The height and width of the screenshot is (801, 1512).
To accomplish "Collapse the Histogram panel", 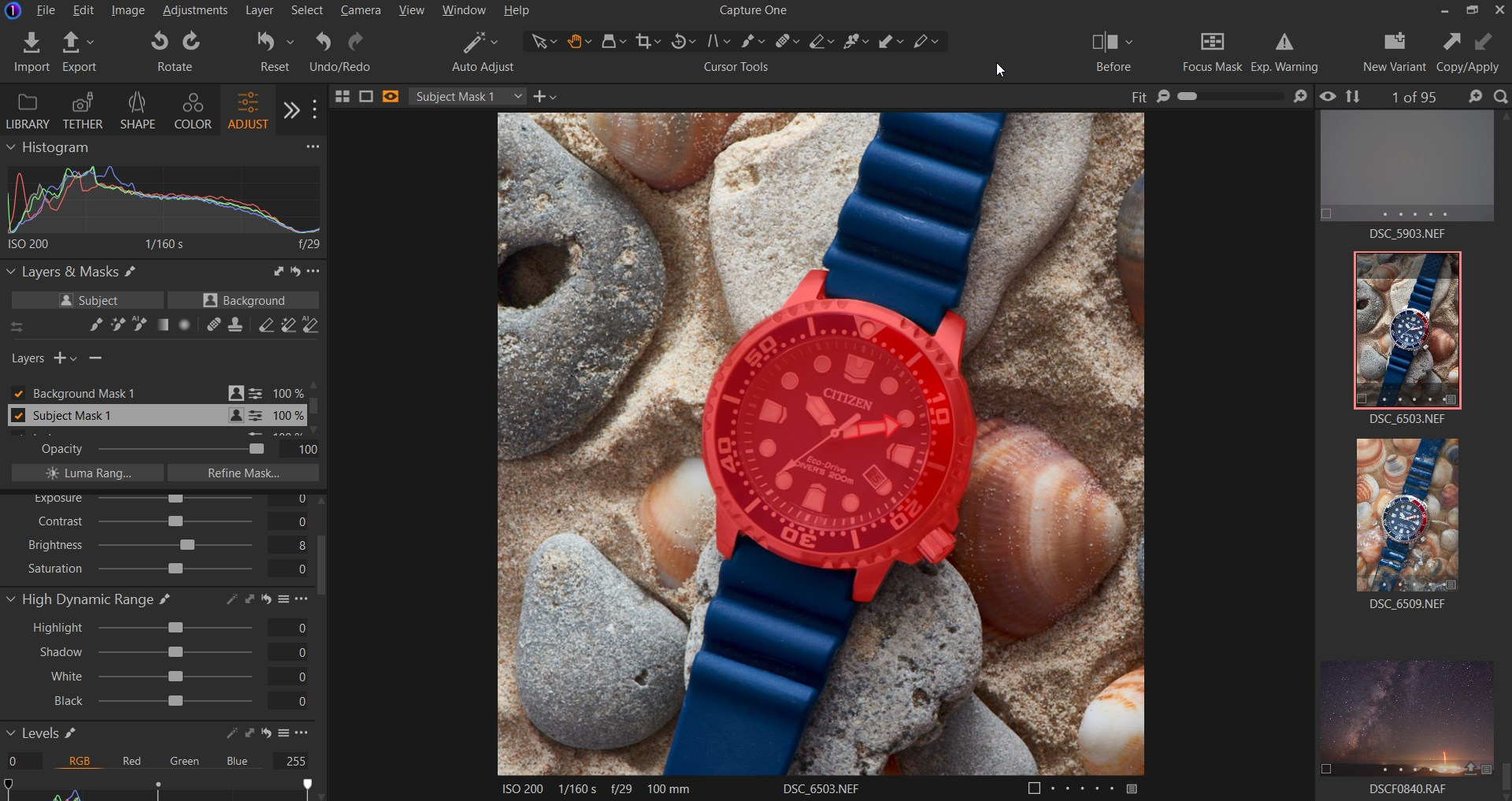I will coord(11,147).
